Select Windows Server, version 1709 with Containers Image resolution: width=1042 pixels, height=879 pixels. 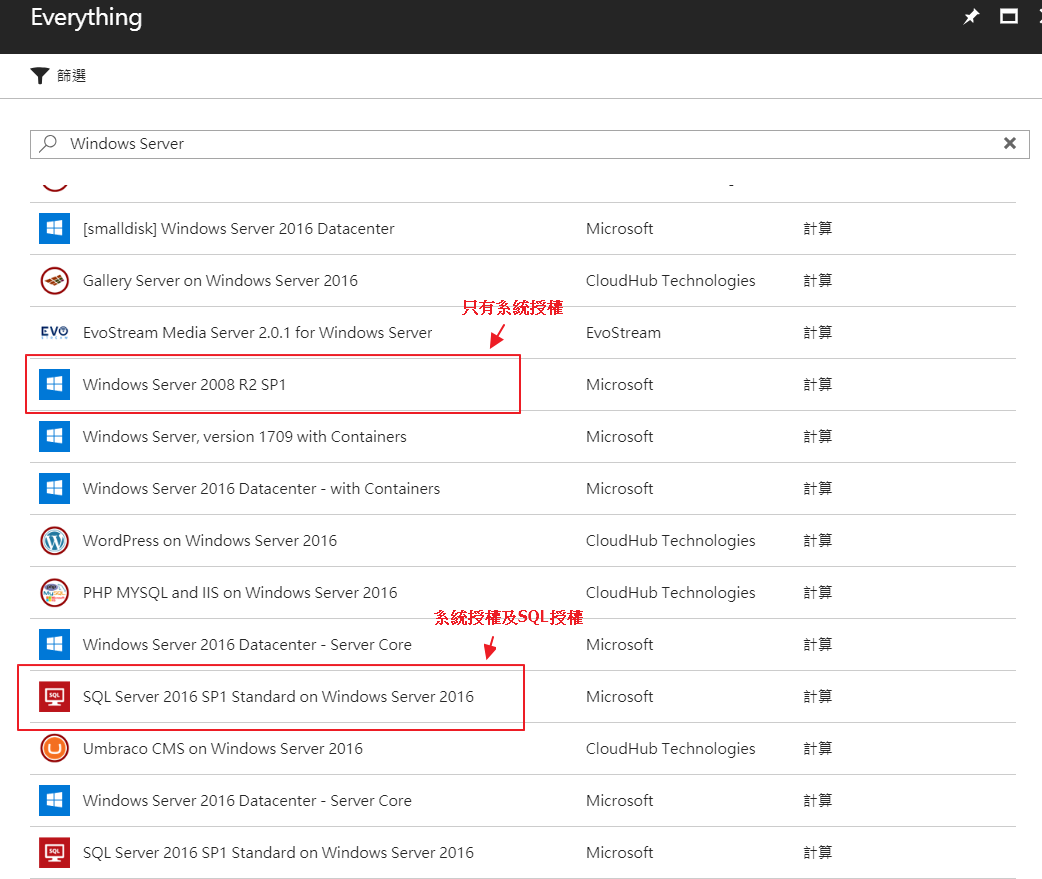245,437
